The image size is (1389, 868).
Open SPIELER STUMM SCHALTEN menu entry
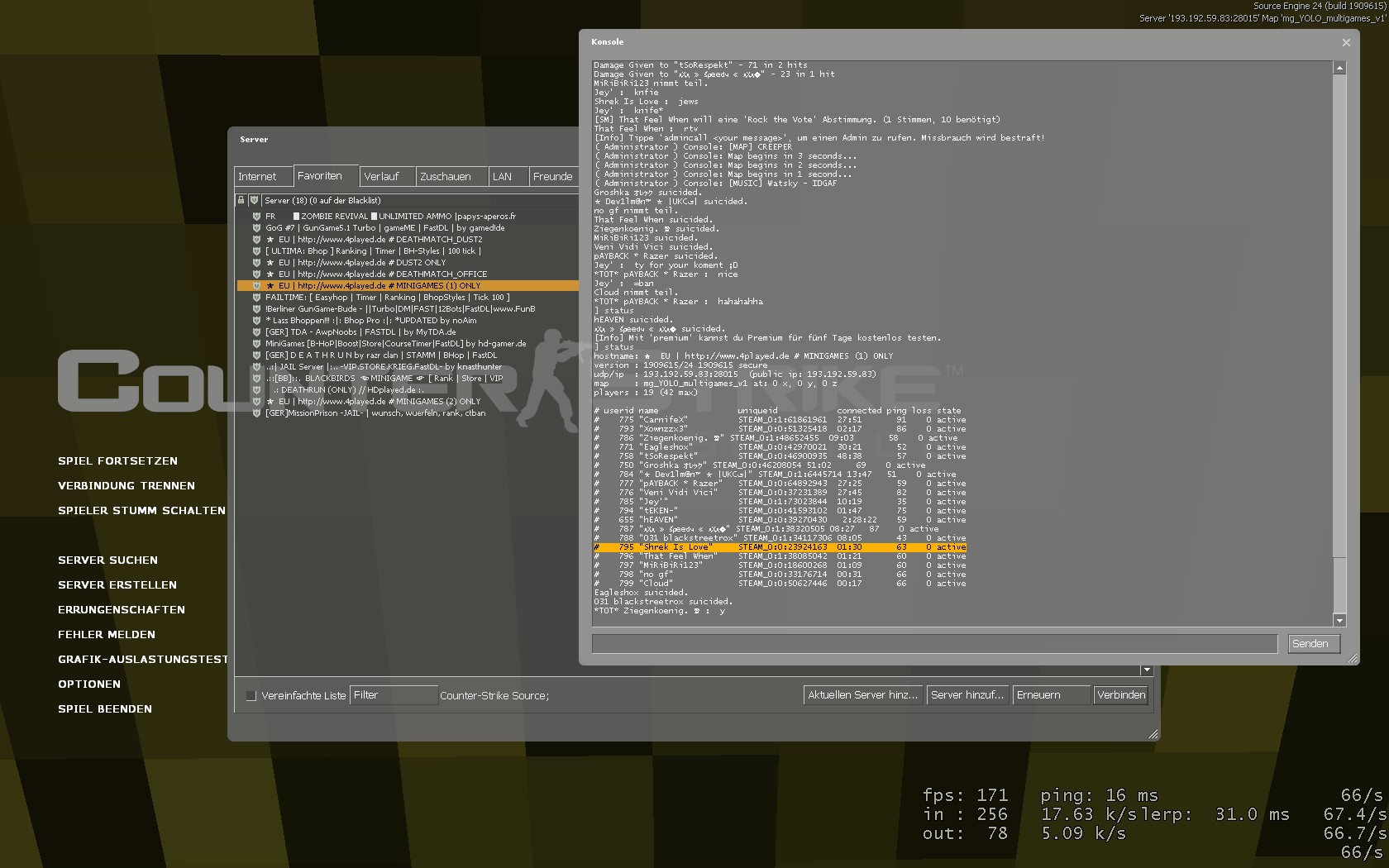(x=141, y=511)
